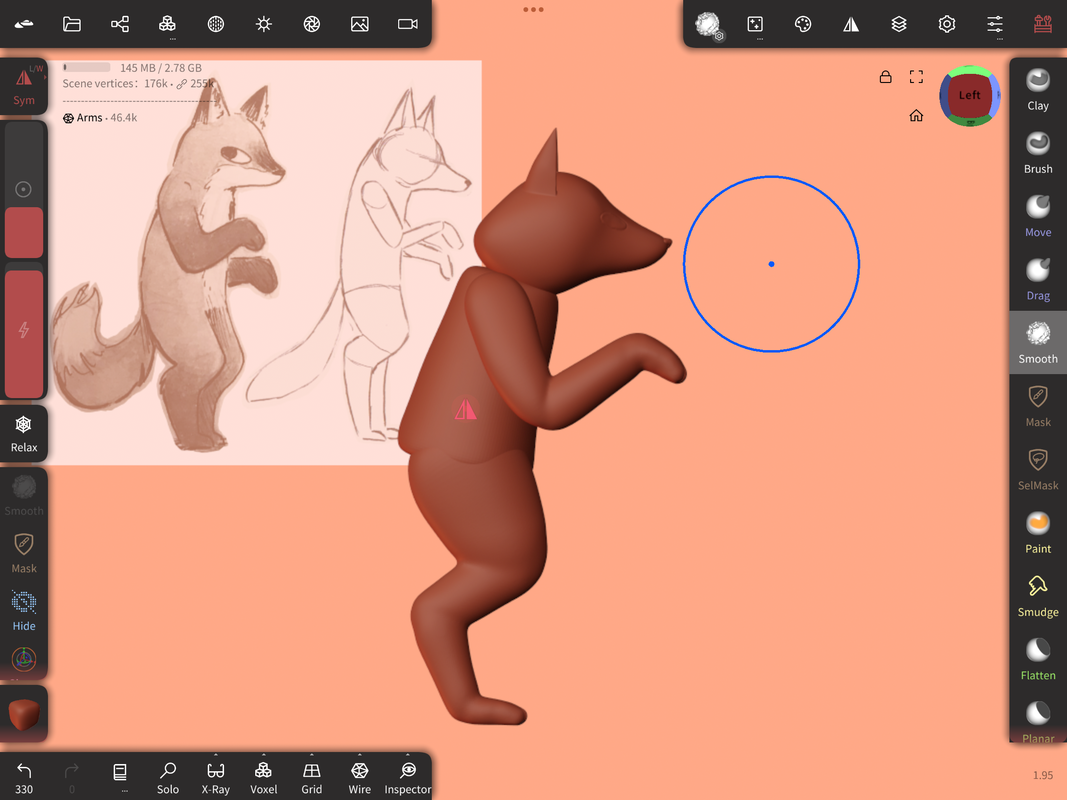Open the Inspector panel
The width and height of the screenshot is (1067, 800).
pyautogui.click(x=408, y=777)
